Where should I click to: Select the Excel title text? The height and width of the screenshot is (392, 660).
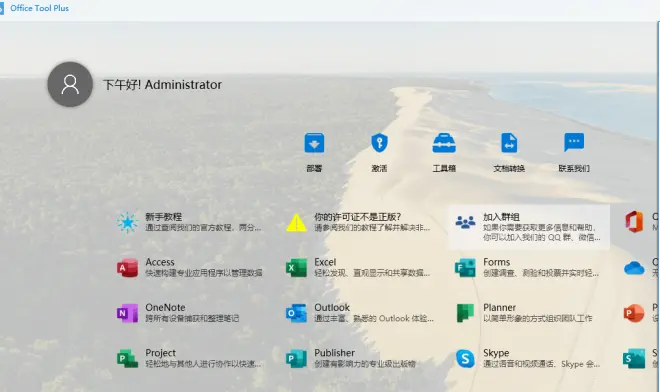(x=325, y=262)
